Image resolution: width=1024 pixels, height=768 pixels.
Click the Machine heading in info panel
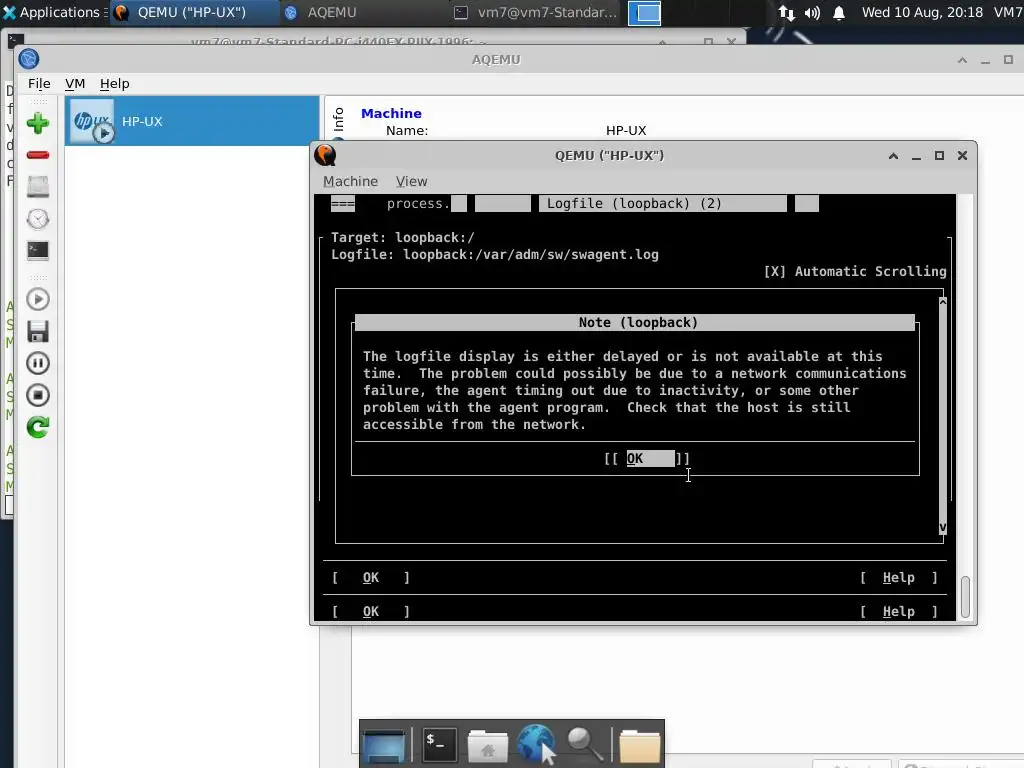391,113
